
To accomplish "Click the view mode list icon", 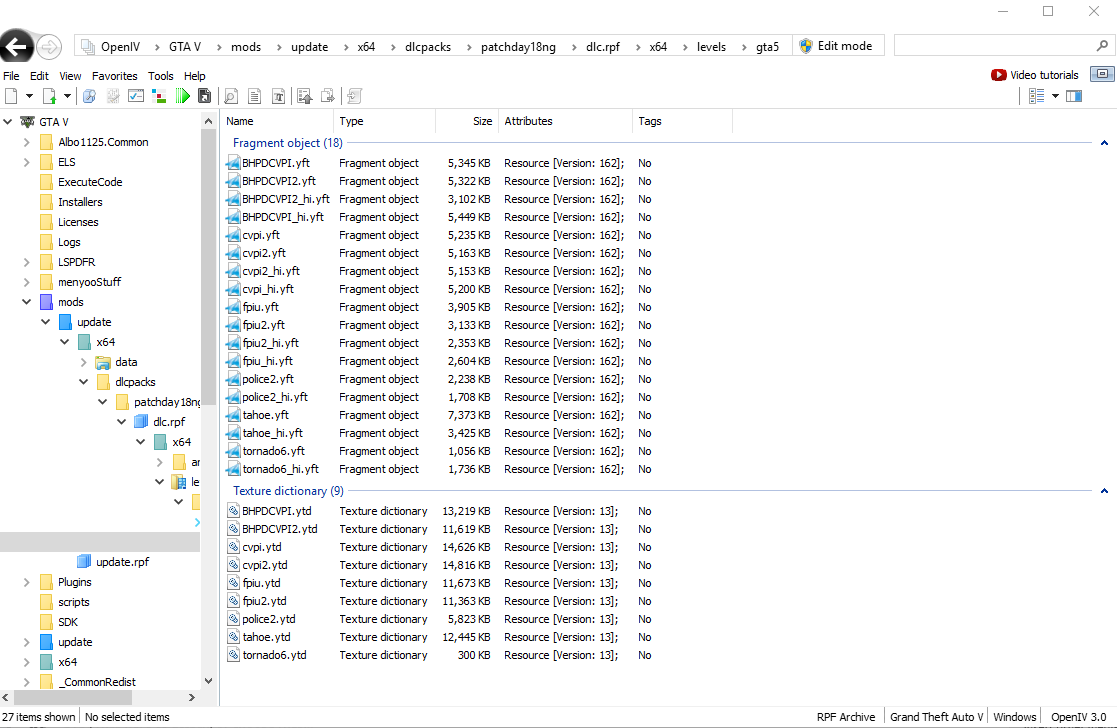I will point(1037,96).
